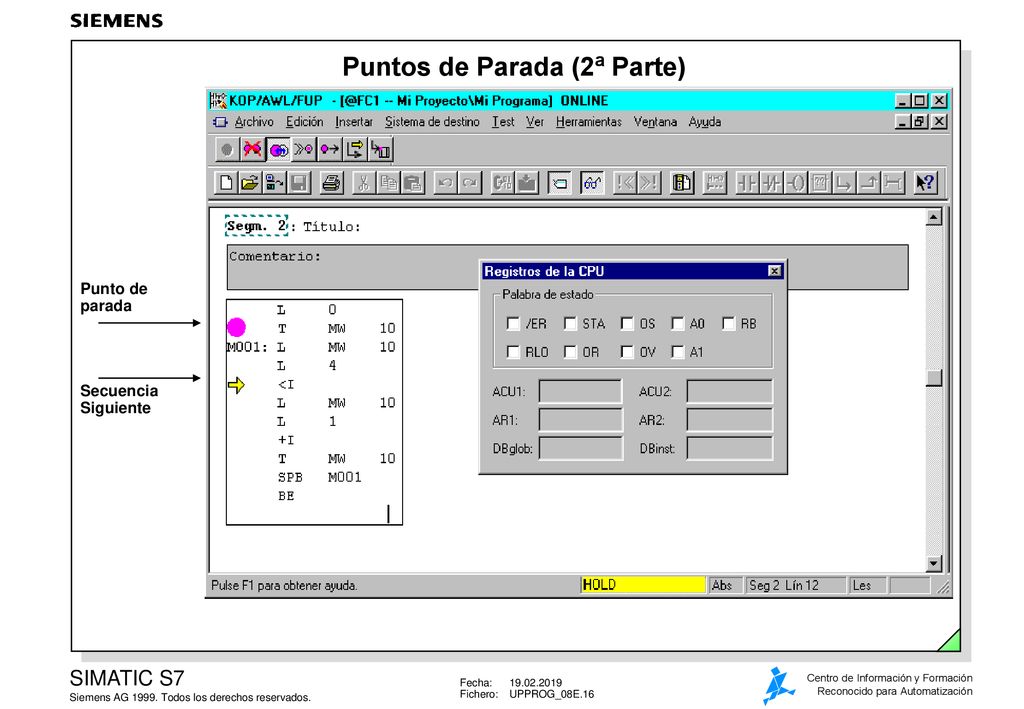
Task: Open a file using the folder icon
Action: click(x=250, y=183)
